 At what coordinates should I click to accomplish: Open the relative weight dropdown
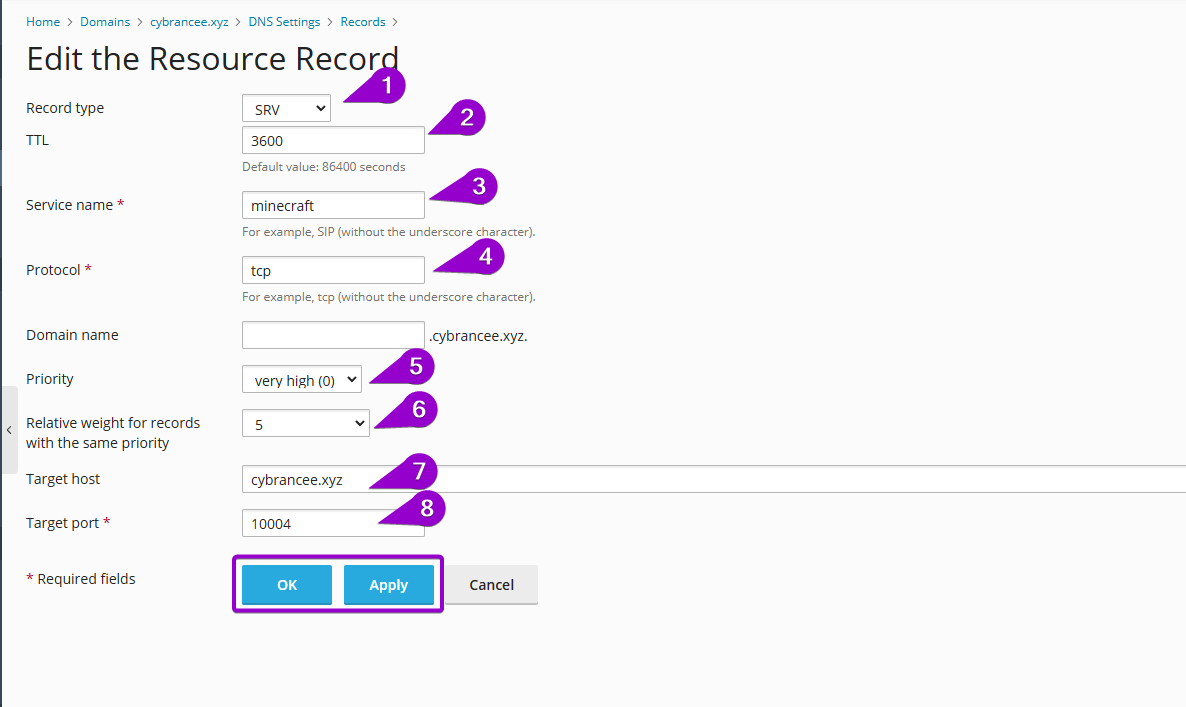coord(305,423)
